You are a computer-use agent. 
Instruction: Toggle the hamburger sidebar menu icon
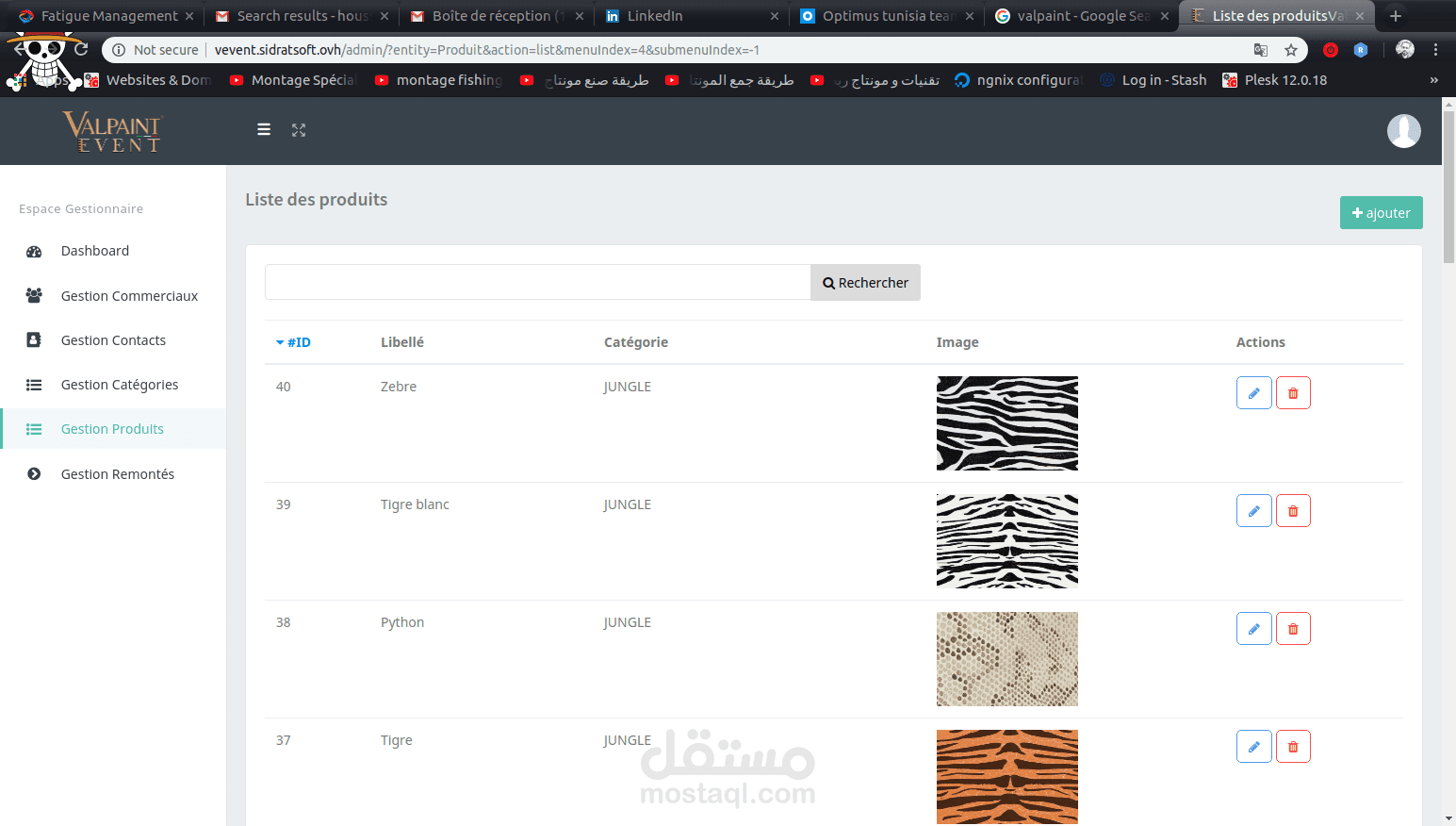point(264,130)
